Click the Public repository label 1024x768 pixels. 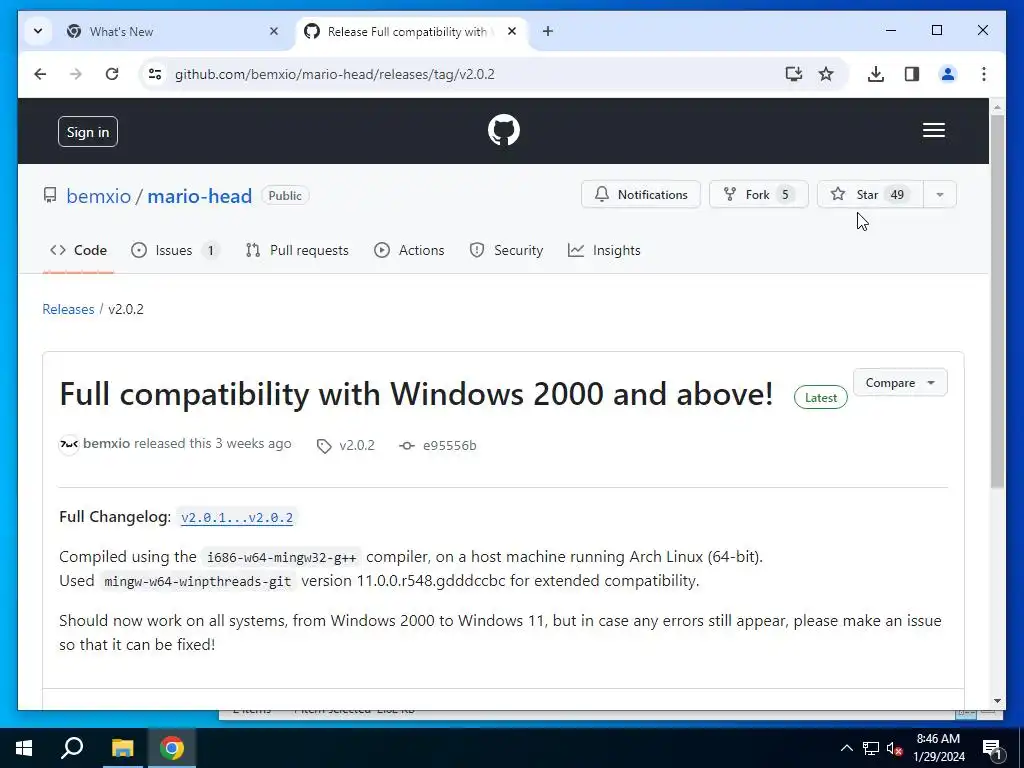click(x=285, y=195)
